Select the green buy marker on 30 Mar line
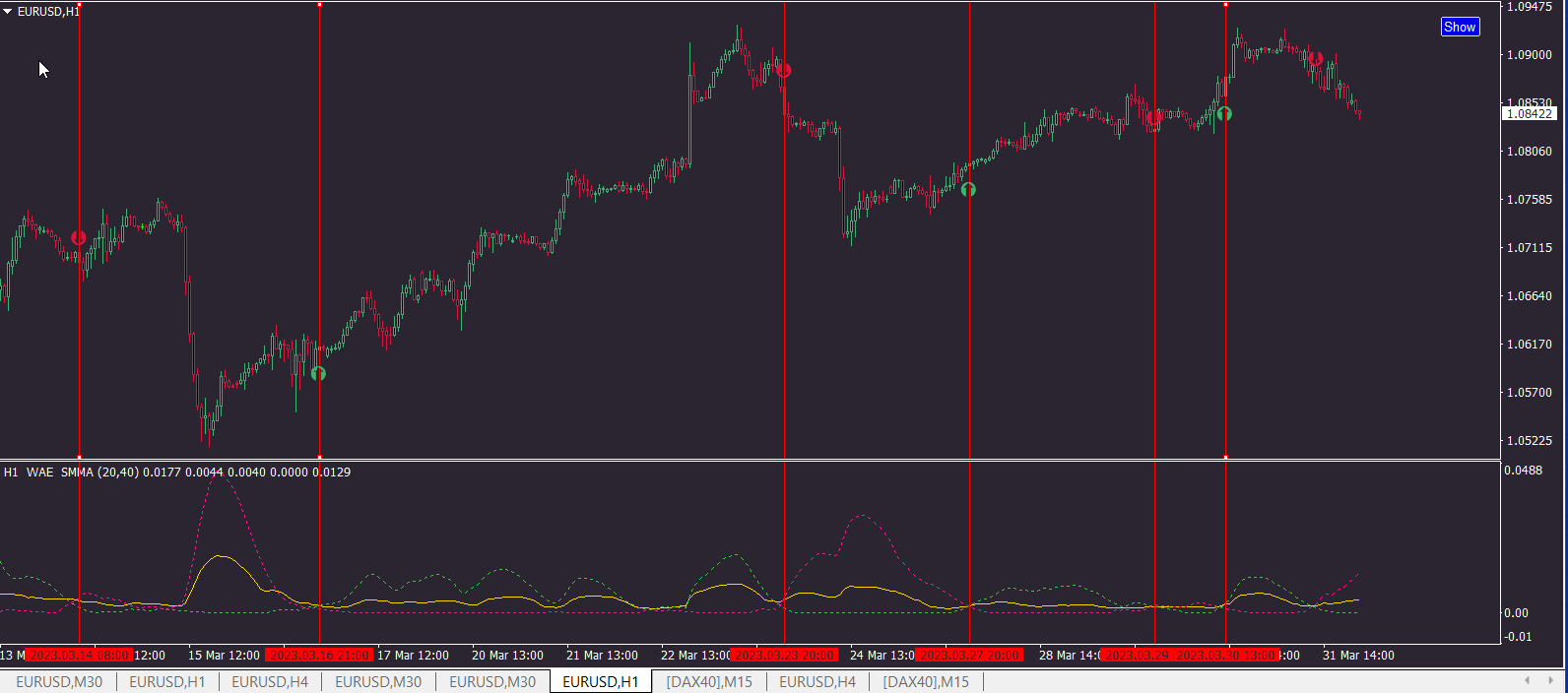The width and height of the screenshot is (1568, 693). click(1224, 113)
